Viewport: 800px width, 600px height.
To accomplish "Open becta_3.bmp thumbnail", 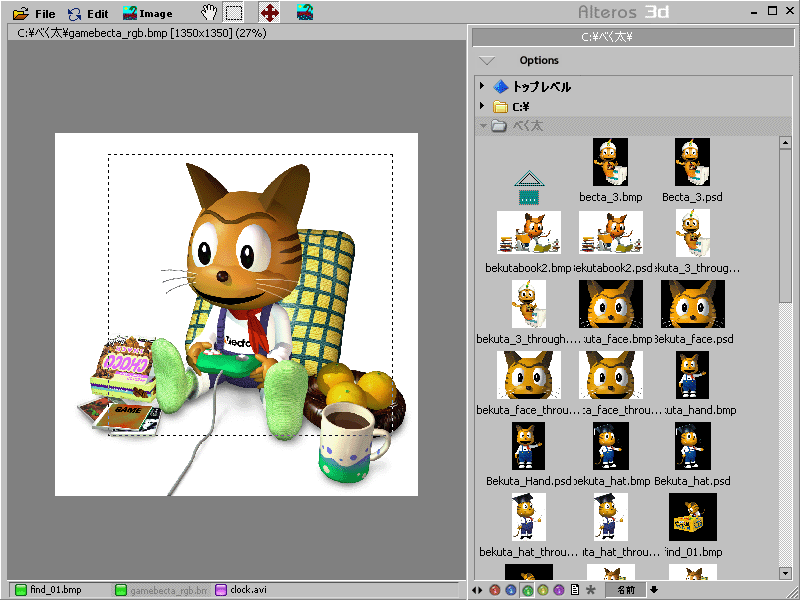I will 610,162.
